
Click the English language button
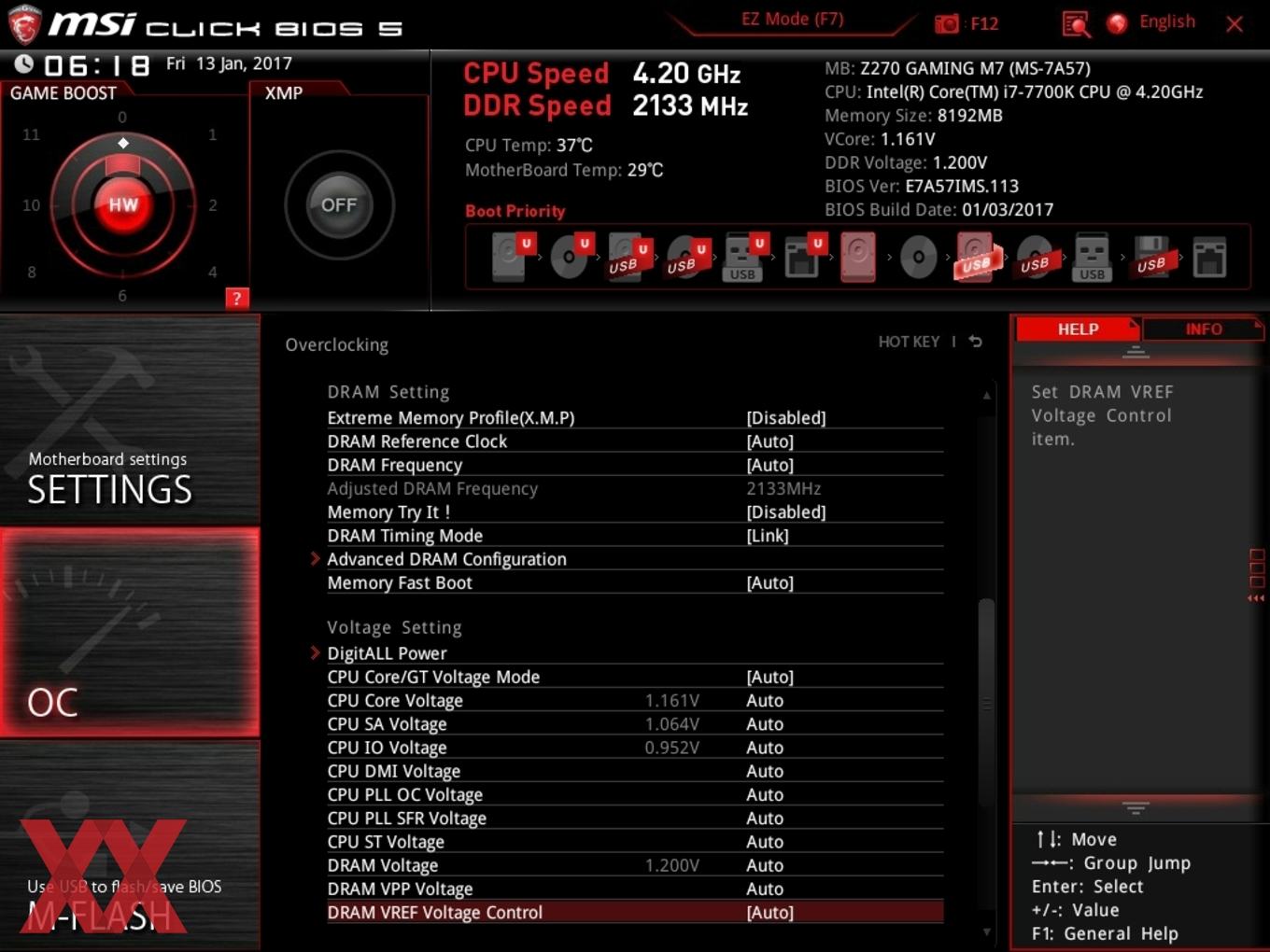click(1166, 21)
